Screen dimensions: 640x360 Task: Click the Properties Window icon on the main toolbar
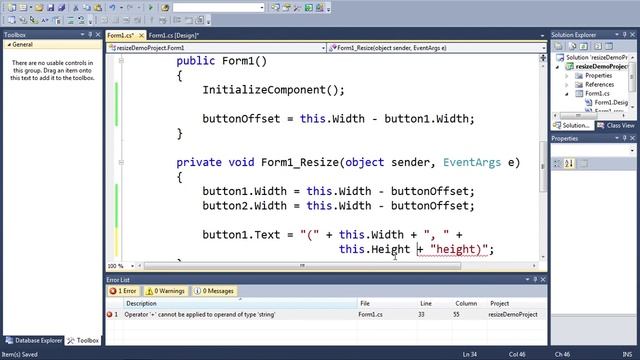[x=287, y=7]
